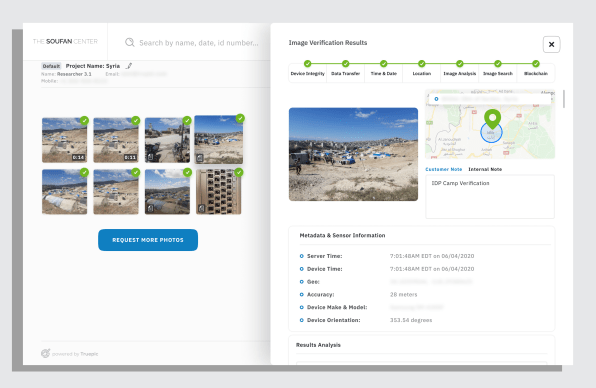The height and width of the screenshot is (388, 596).
Task: Click the powered by Truepic logo
Action: (70, 353)
